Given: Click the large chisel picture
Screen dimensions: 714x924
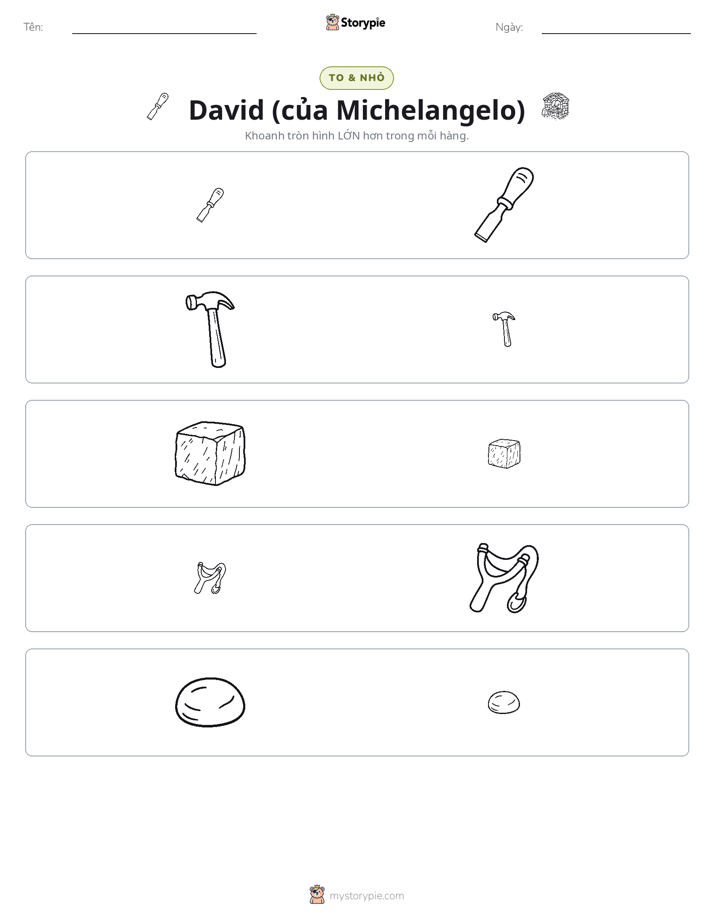Looking at the screenshot, I should click(x=504, y=204).
